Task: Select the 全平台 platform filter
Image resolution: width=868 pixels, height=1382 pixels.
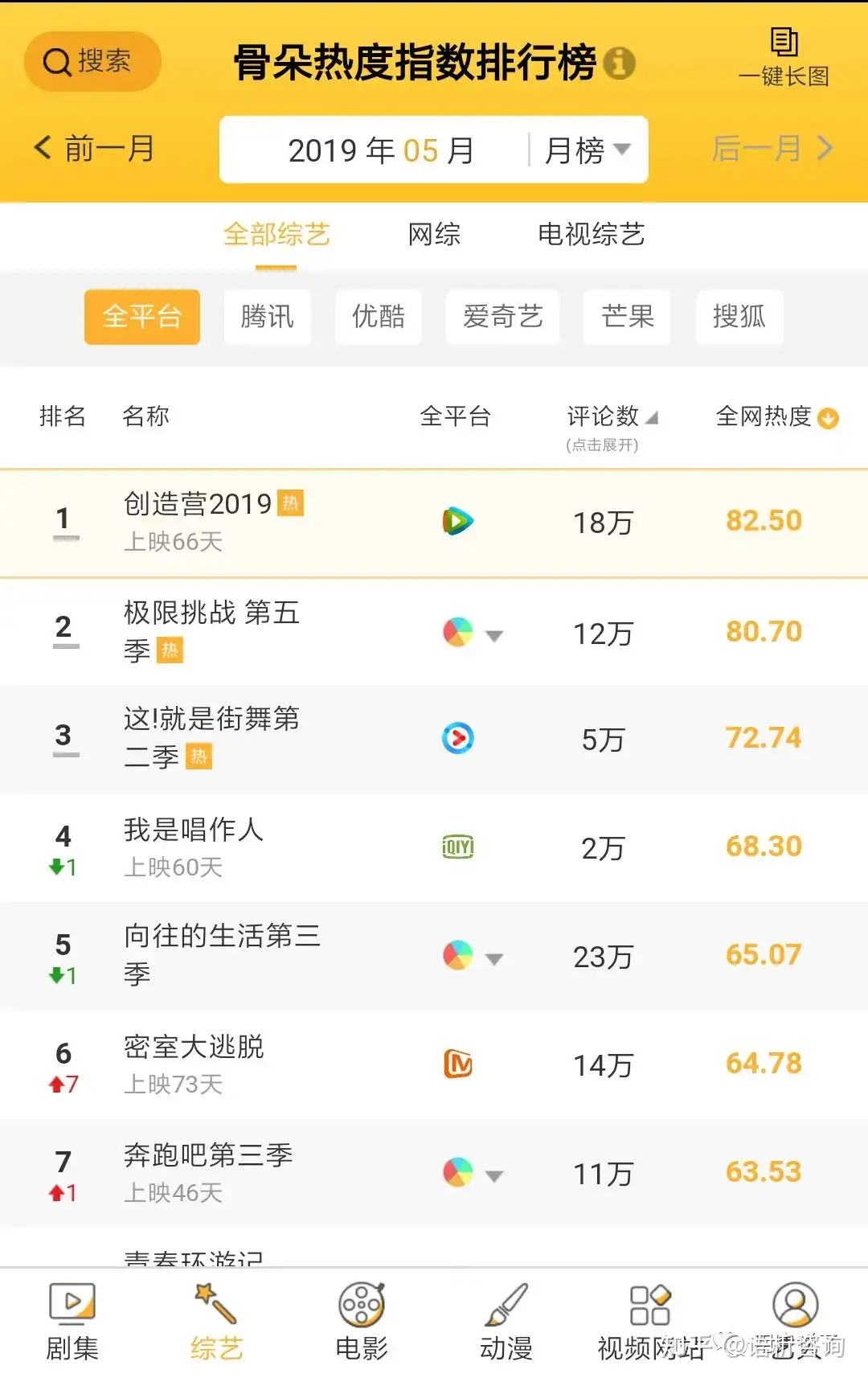Action: point(142,317)
